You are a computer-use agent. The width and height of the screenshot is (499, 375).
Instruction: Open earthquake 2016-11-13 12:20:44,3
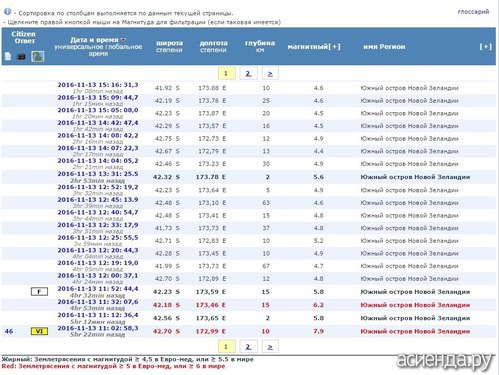click(x=98, y=251)
